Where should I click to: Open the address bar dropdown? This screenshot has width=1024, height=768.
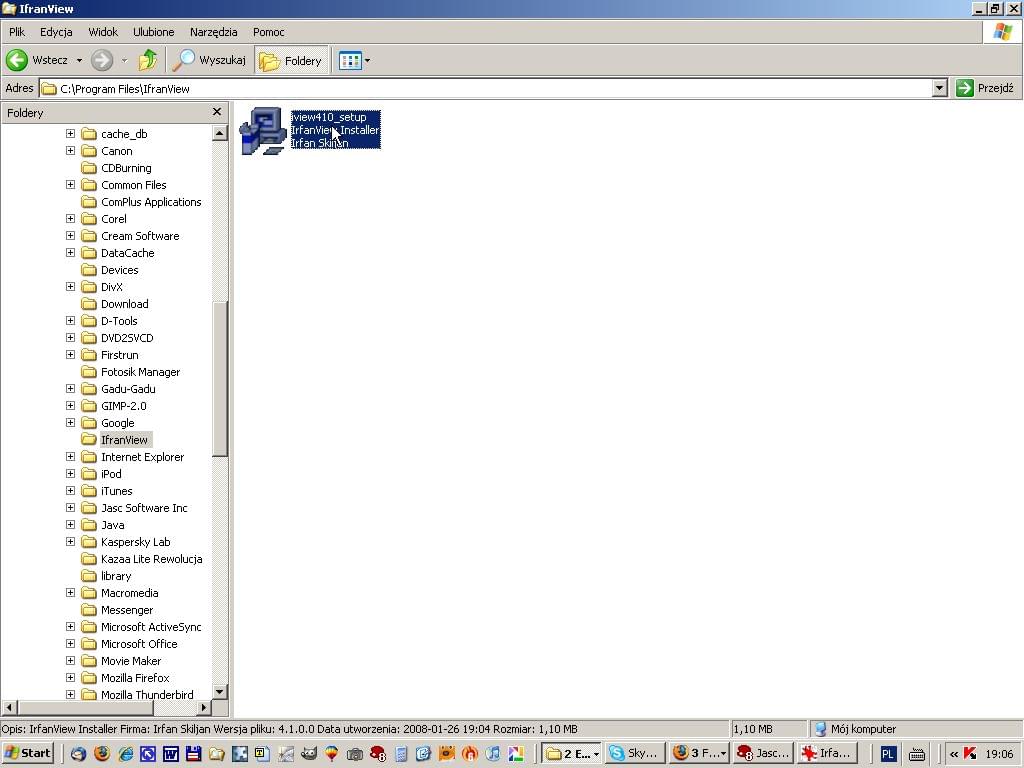(939, 88)
